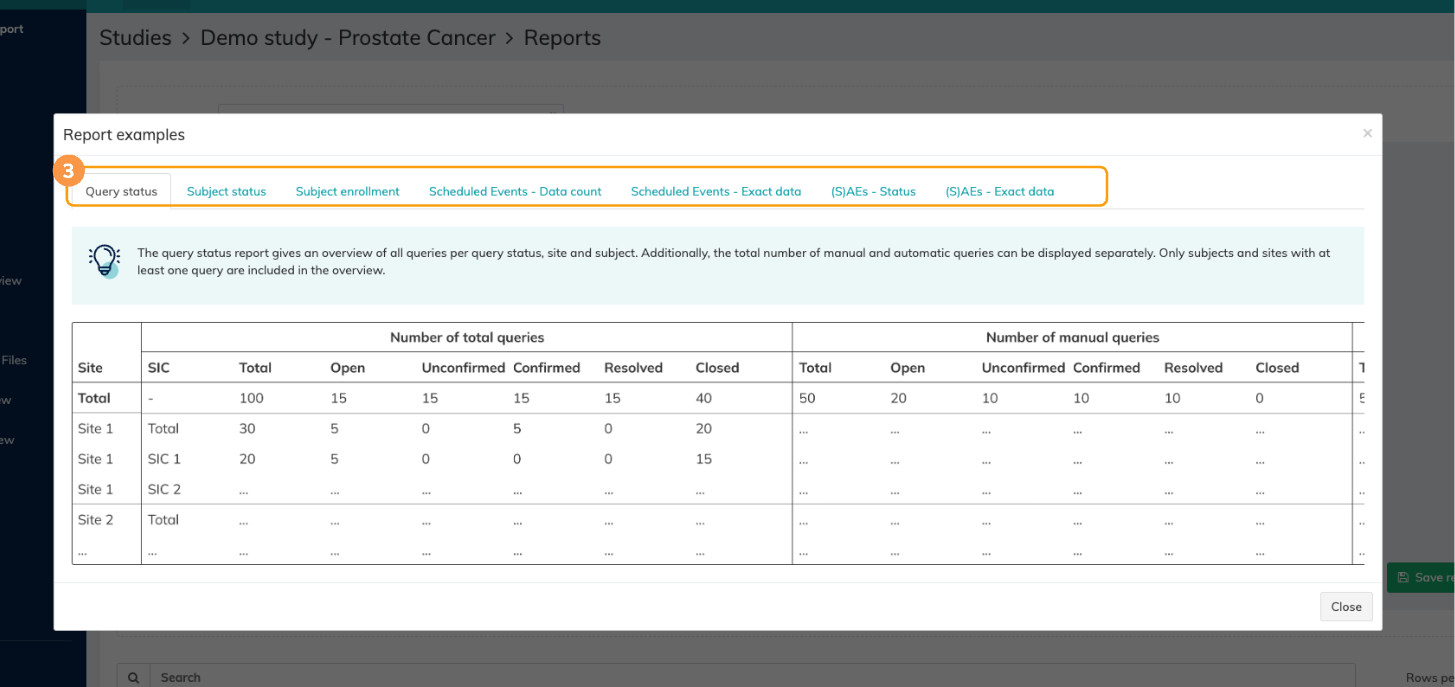Focus the Search input field
The width and height of the screenshot is (1455, 687).
pos(700,677)
